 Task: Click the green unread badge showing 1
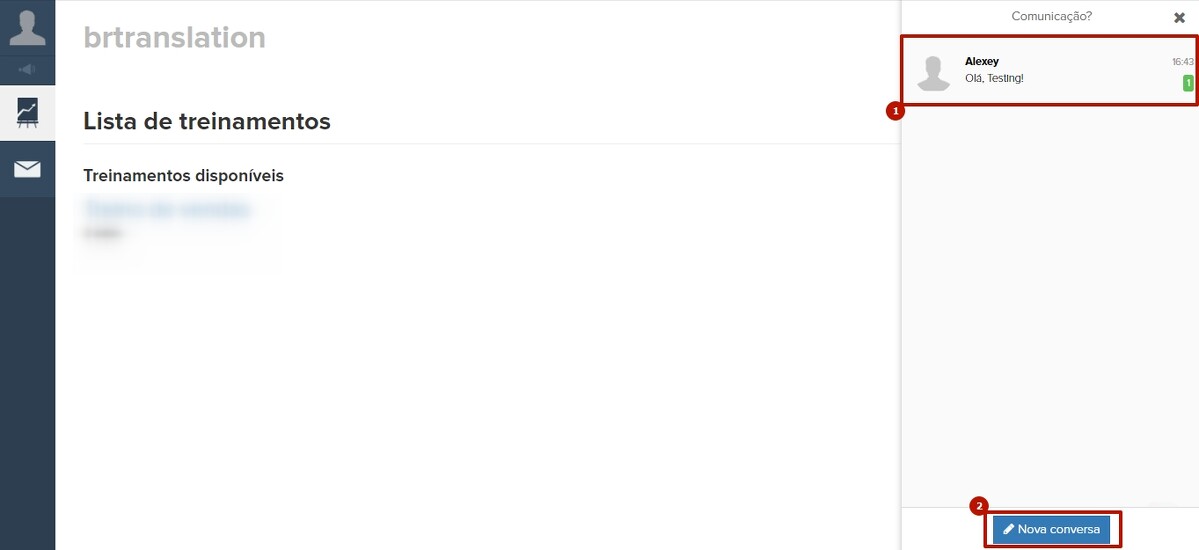[x=1188, y=83]
